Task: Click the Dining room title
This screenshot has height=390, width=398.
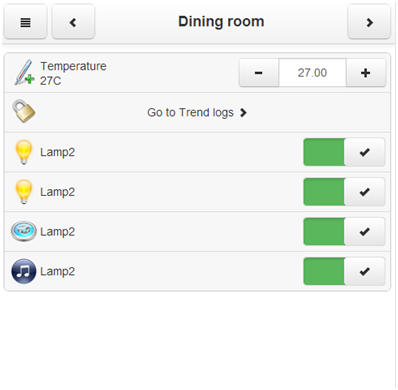Action: coord(221,22)
